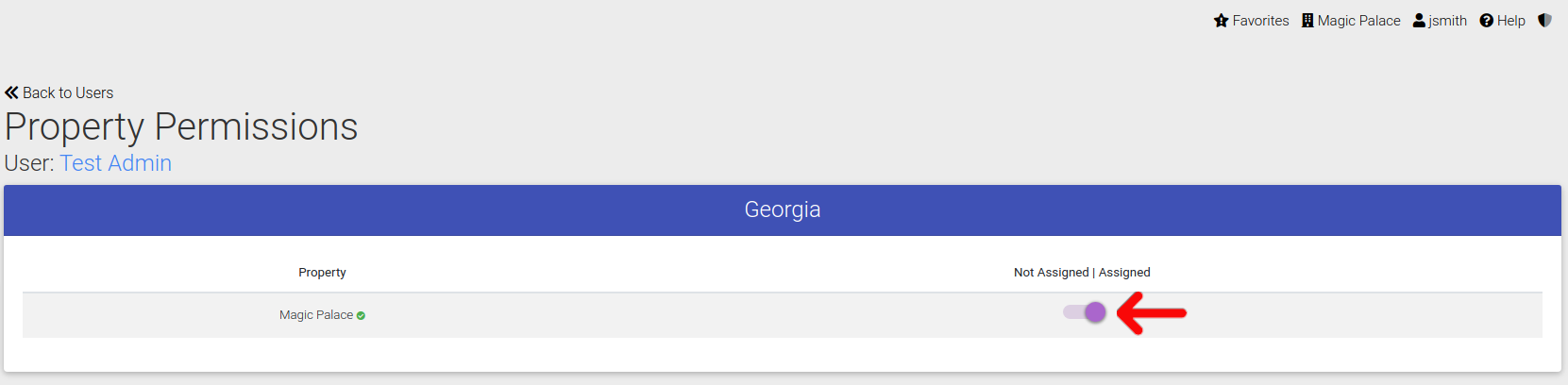
Task: Click the Help question mark icon
Action: pyautogui.click(x=1487, y=21)
